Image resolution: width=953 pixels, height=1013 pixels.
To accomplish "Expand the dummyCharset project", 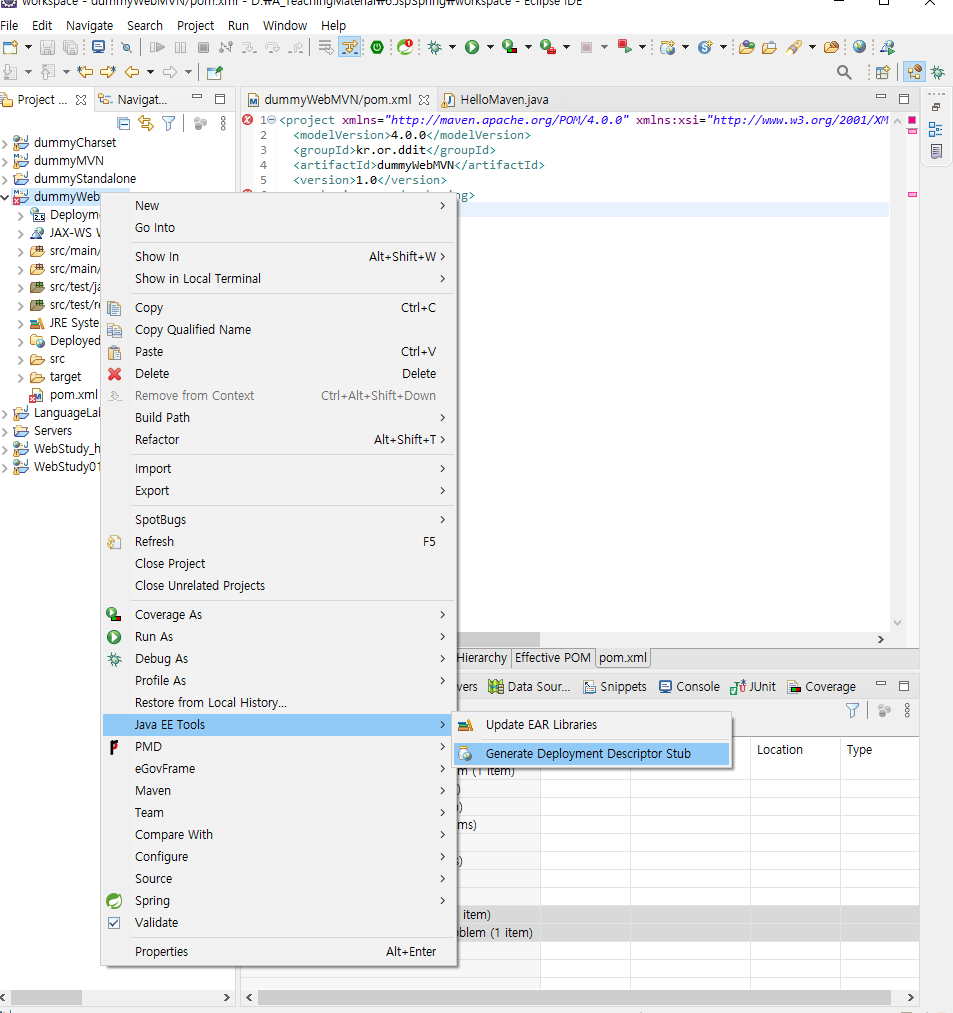I will coord(5,143).
